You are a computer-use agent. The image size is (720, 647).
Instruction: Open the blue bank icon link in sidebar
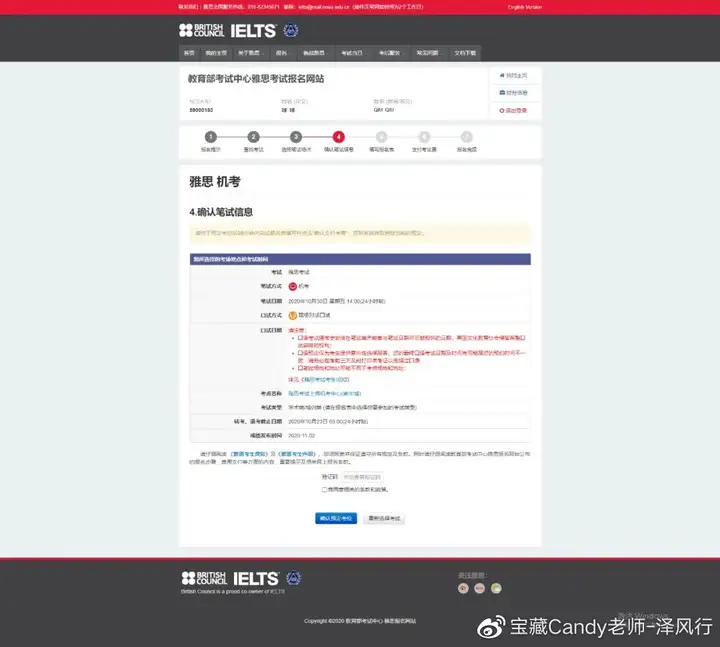click(x=513, y=93)
